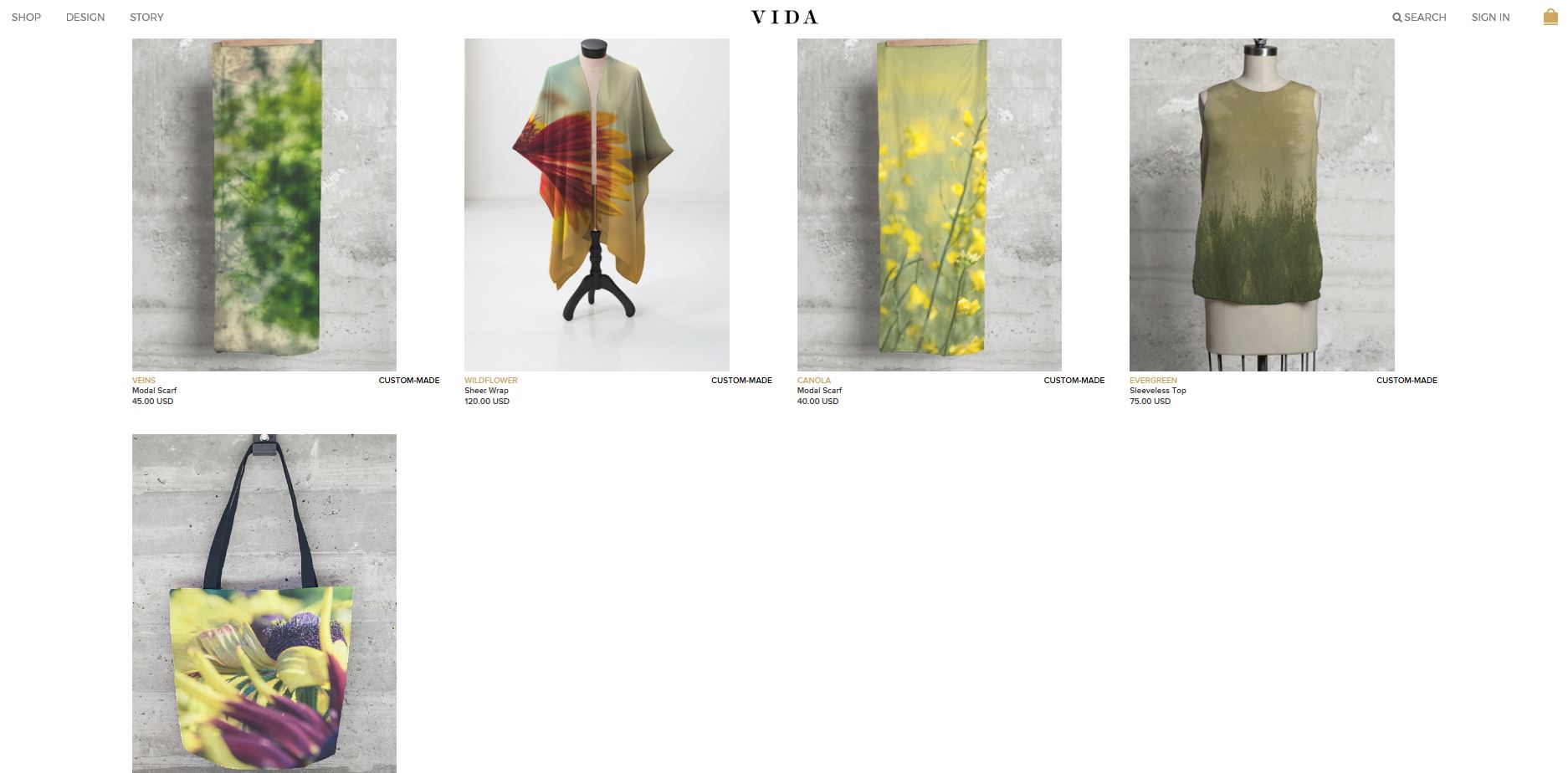Open the Wildflower Sheer Wrap image
This screenshot has height=773, width=1568.
(x=597, y=204)
